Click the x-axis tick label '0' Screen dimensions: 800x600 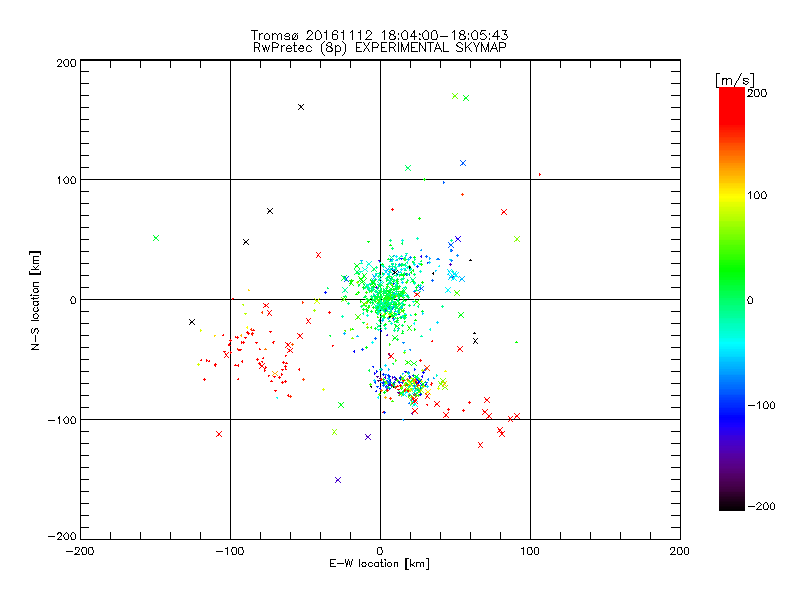point(380,552)
